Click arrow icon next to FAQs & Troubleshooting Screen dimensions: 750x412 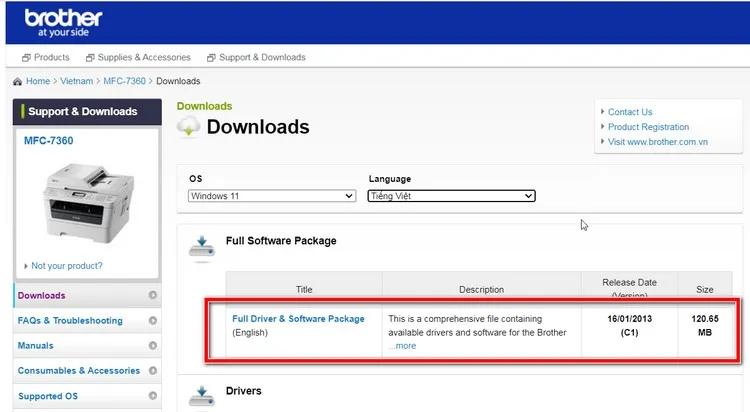click(153, 321)
